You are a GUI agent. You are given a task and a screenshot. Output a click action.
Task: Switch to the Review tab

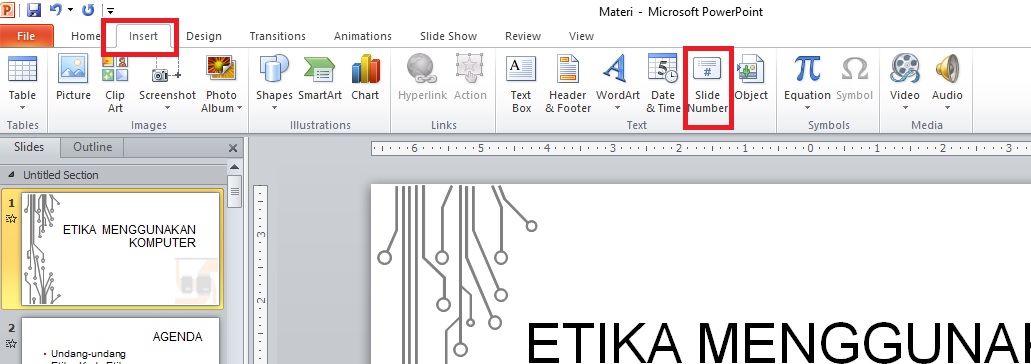pyautogui.click(x=523, y=36)
